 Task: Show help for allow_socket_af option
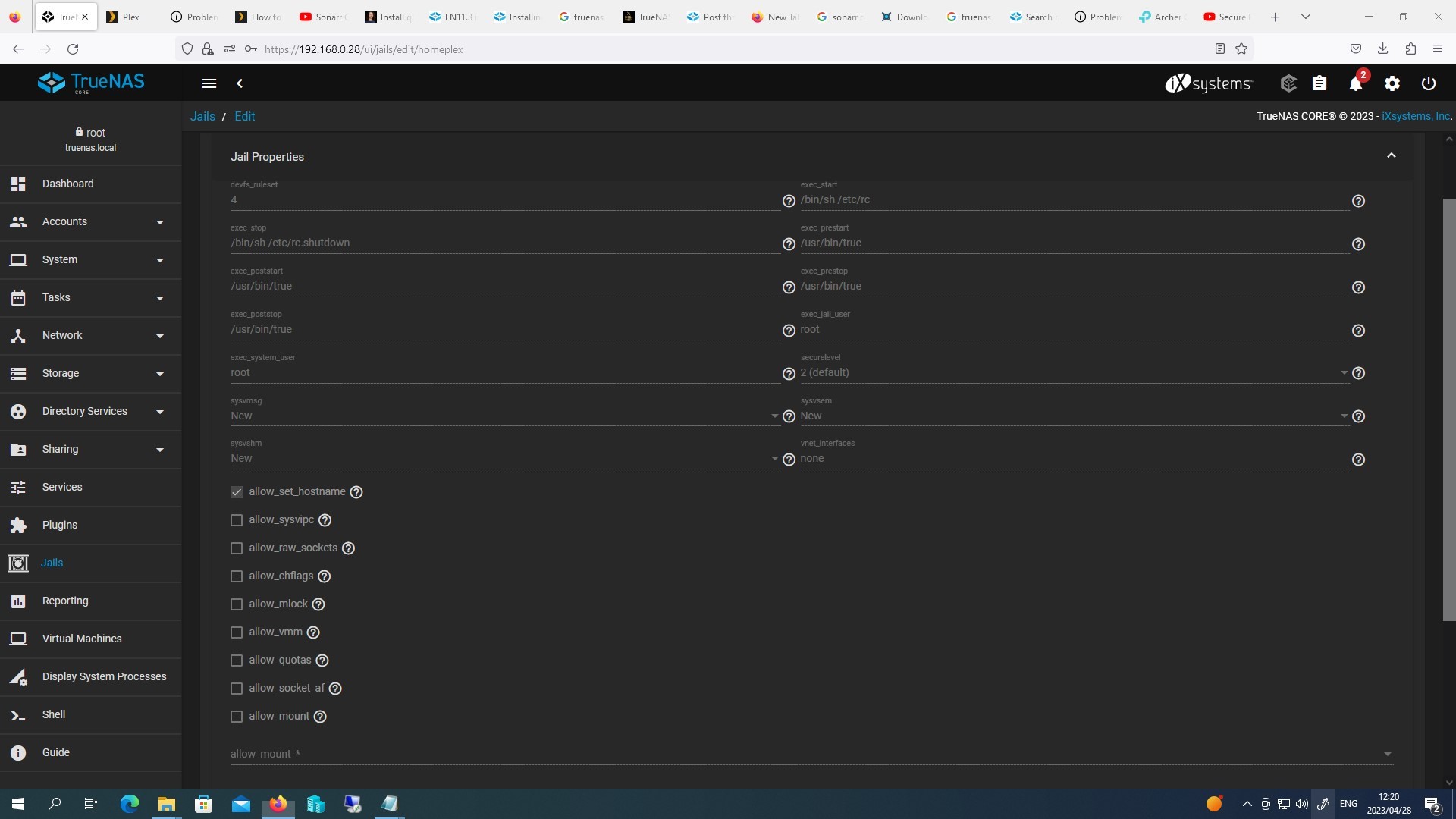click(x=335, y=689)
